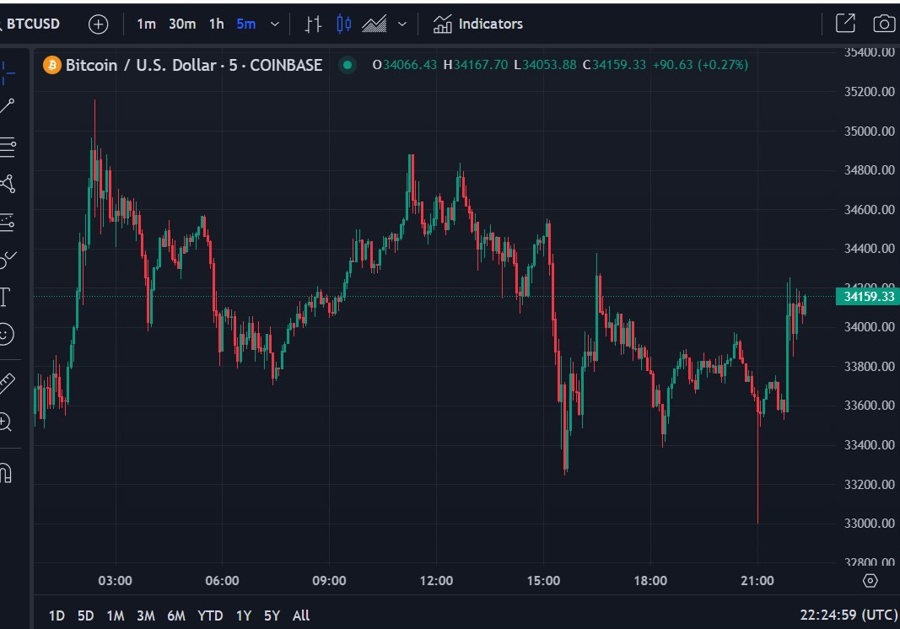The image size is (900, 629).
Task: Click the 15:00 time axis label
Action: point(544,581)
